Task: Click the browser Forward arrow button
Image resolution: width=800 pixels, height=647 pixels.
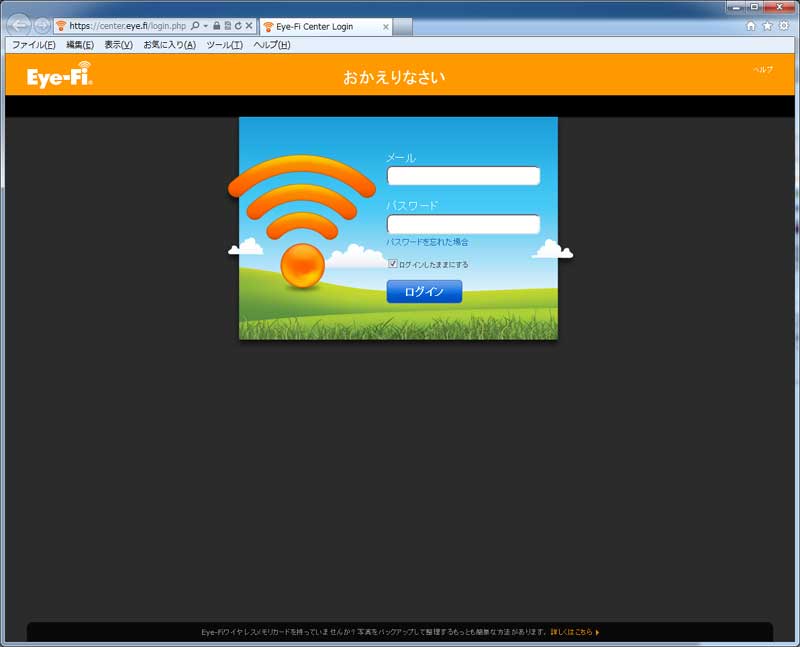Action: (x=42, y=25)
